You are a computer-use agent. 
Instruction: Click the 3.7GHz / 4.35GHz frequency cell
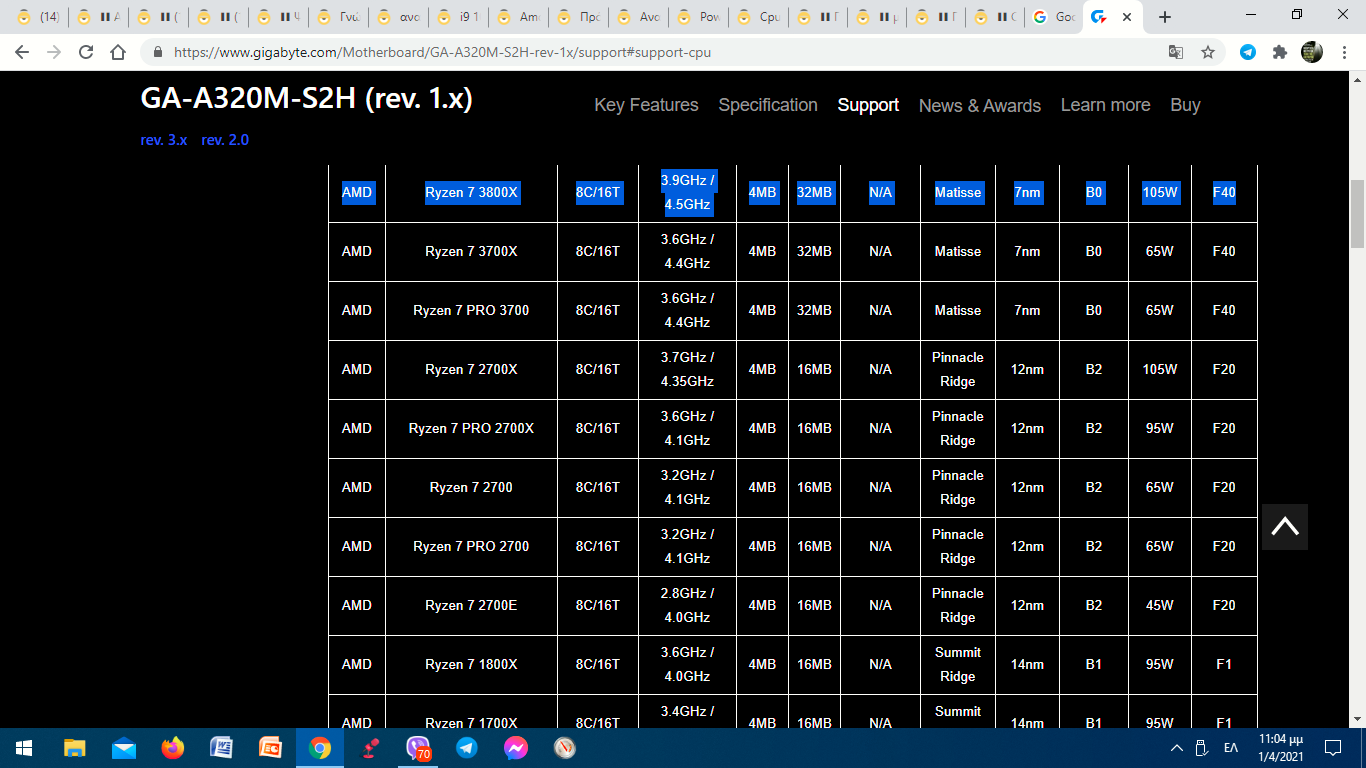687,369
